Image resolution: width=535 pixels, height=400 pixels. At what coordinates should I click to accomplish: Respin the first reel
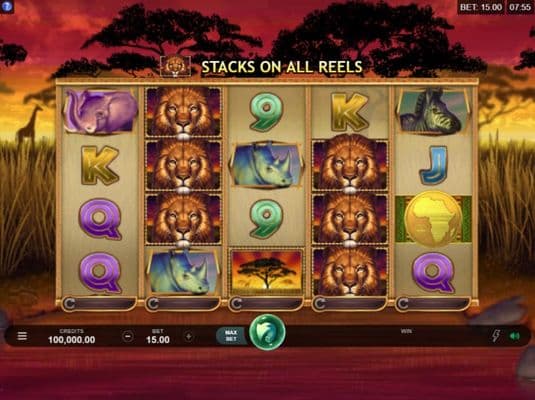99,304
